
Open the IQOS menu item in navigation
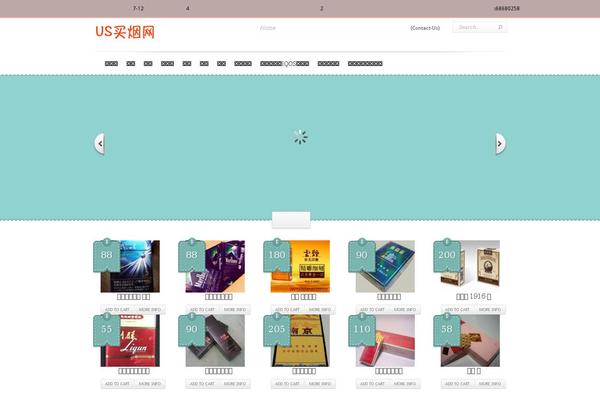point(285,64)
